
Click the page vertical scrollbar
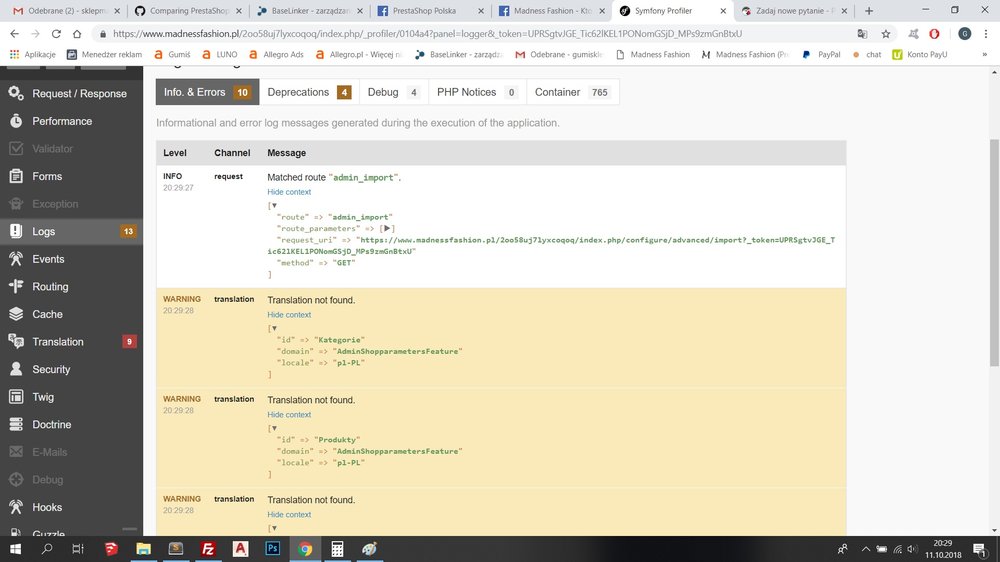coord(994,253)
